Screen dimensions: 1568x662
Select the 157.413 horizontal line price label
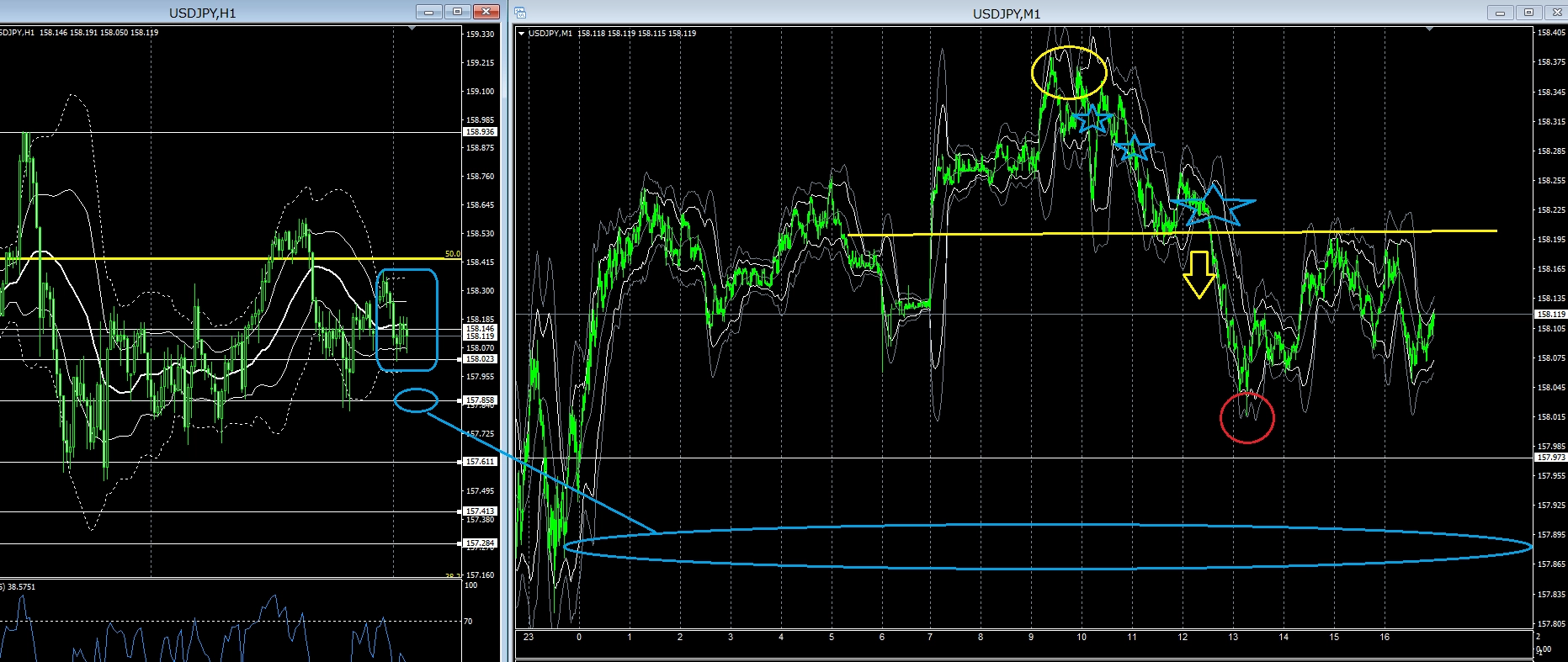click(481, 511)
